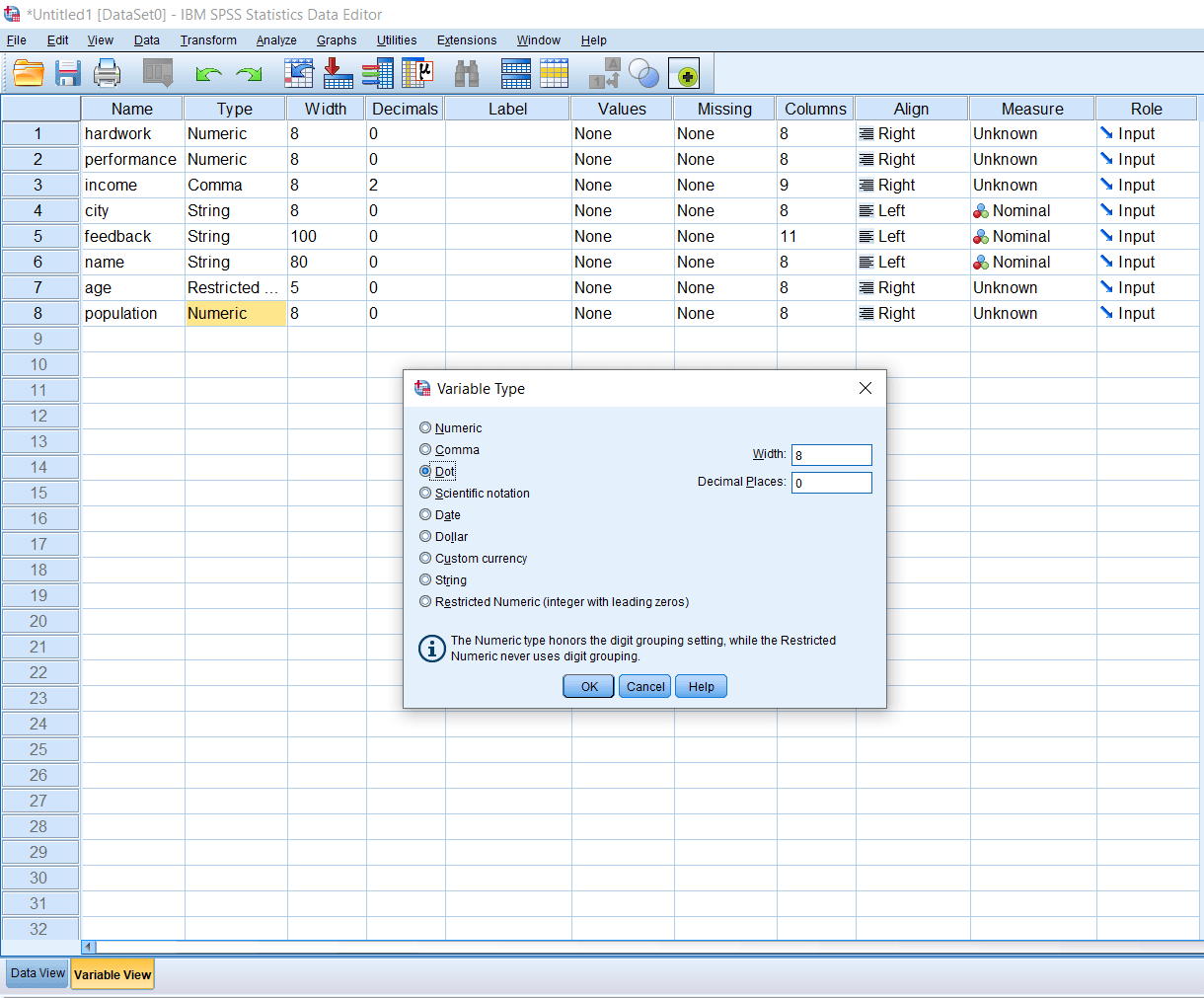The image size is (1204, 998).
Task: Close the Variable Type dialog with X
Action: 865,388
